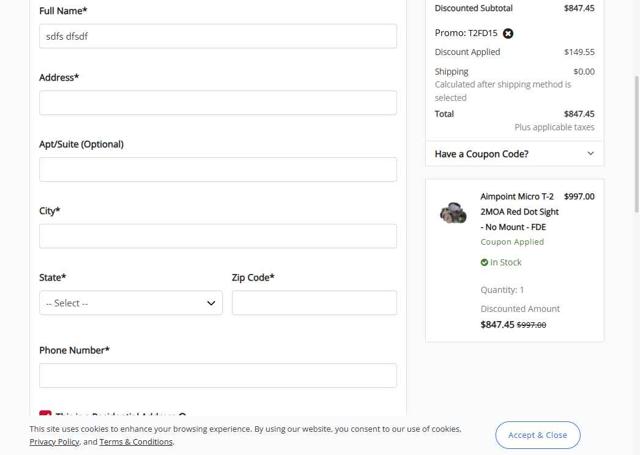Click the chevron next to Have a Coupon Code
The height and width of the screenshot is (455, 640).
[x=590, y=154]
